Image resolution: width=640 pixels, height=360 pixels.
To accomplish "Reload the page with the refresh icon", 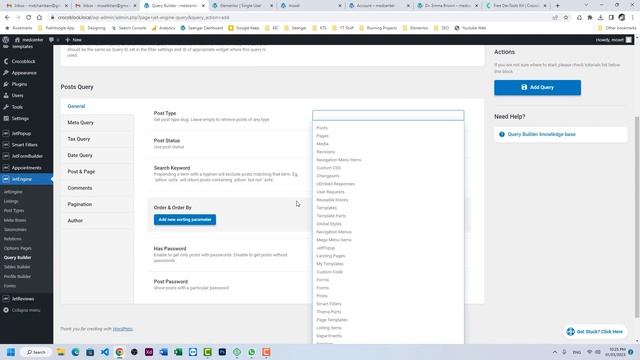I will click(28, 18).
